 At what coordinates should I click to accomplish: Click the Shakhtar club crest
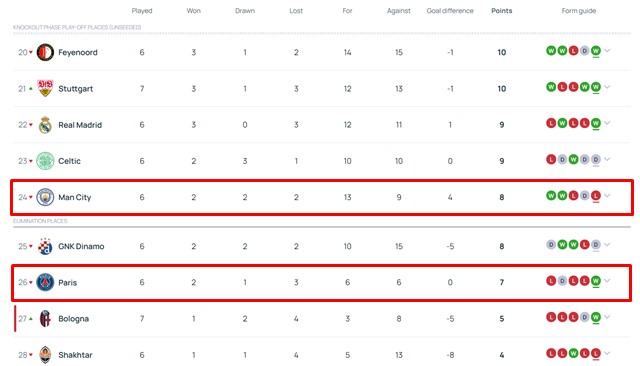click(45, 355)
